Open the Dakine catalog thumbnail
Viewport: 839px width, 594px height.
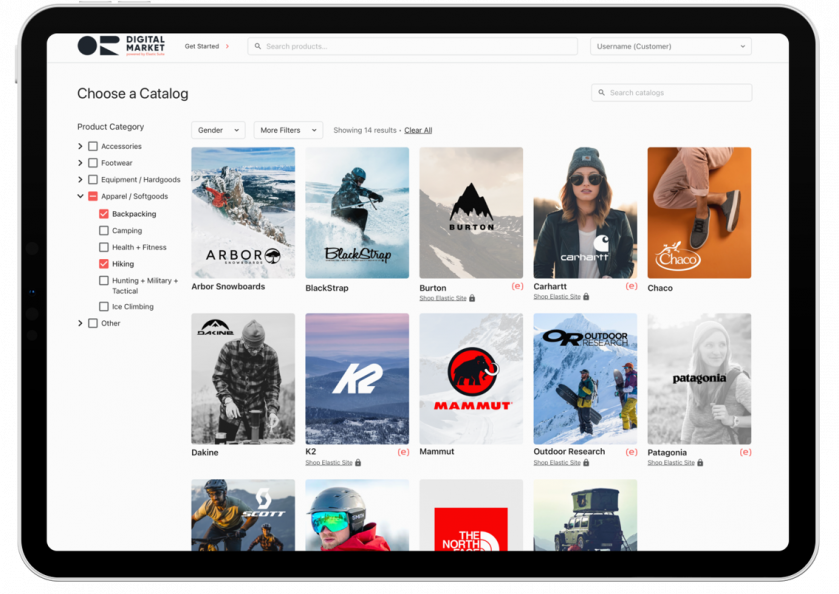click(x=243, y=378)
